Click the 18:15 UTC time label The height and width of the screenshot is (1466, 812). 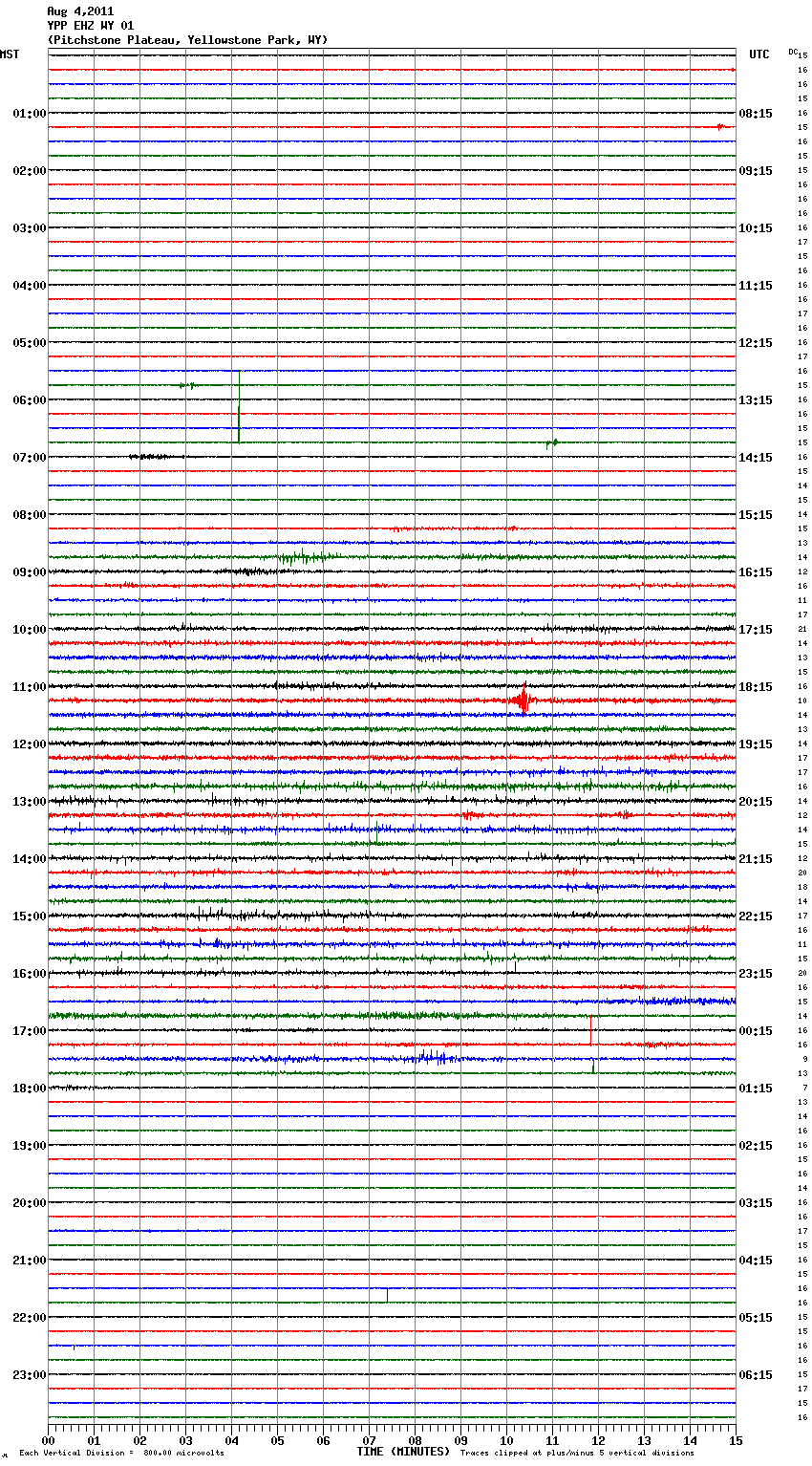(x=756, y=687)
